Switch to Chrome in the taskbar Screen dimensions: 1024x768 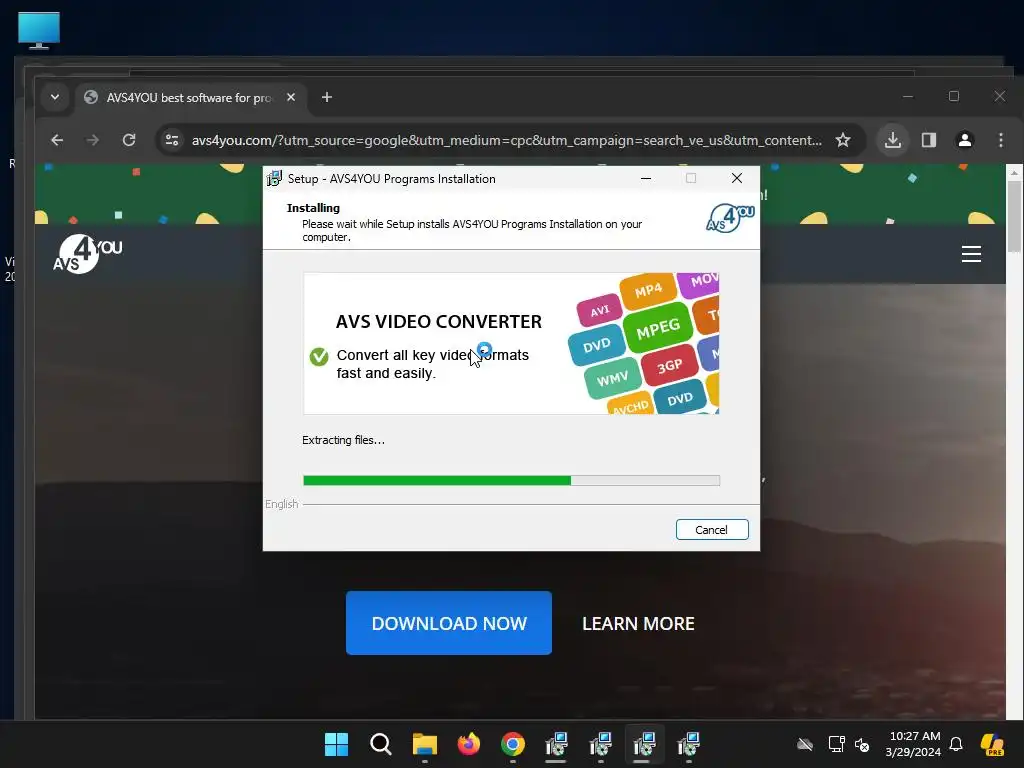tap(513, 744)
